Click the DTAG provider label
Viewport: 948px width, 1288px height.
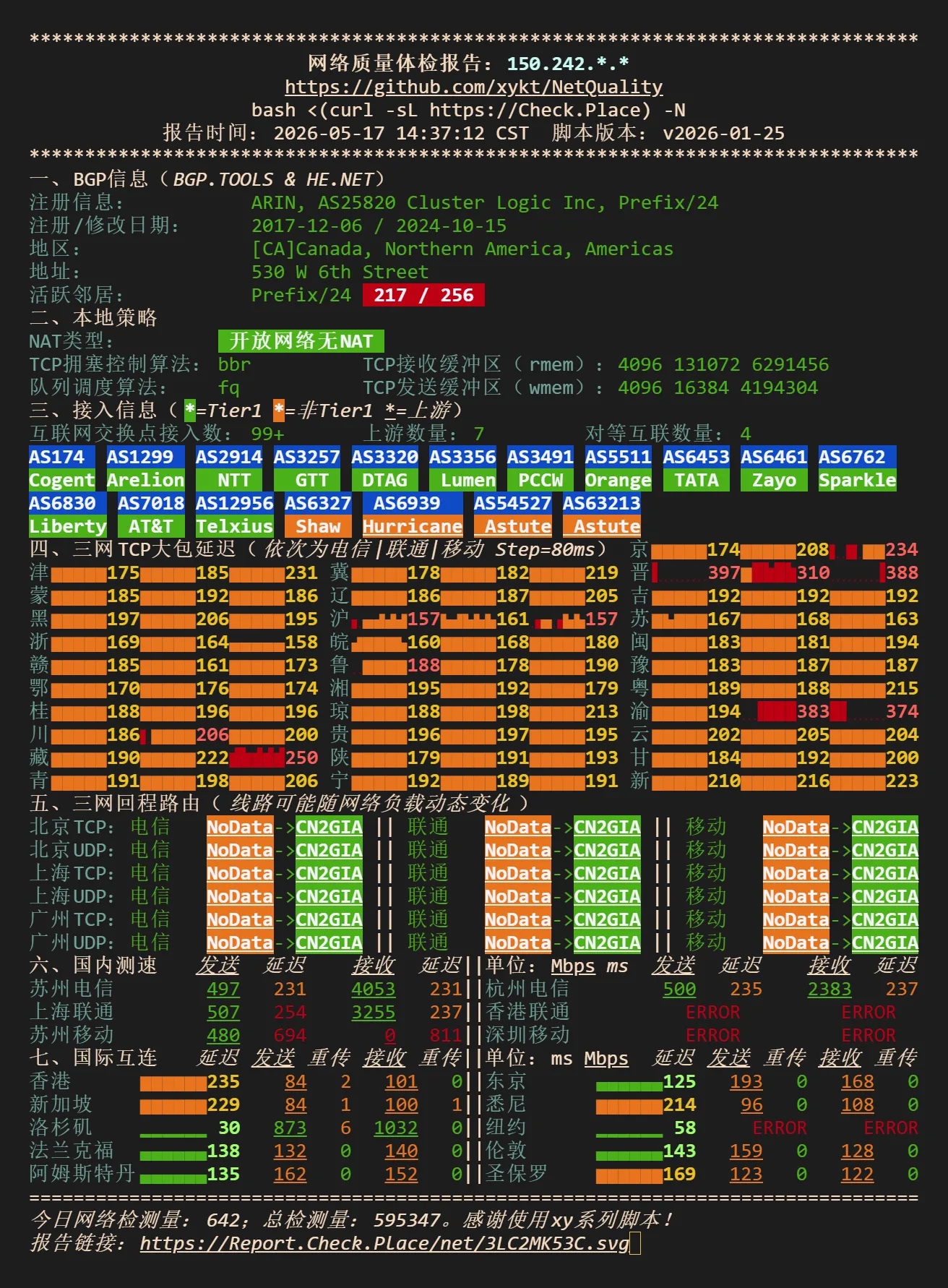384,480
